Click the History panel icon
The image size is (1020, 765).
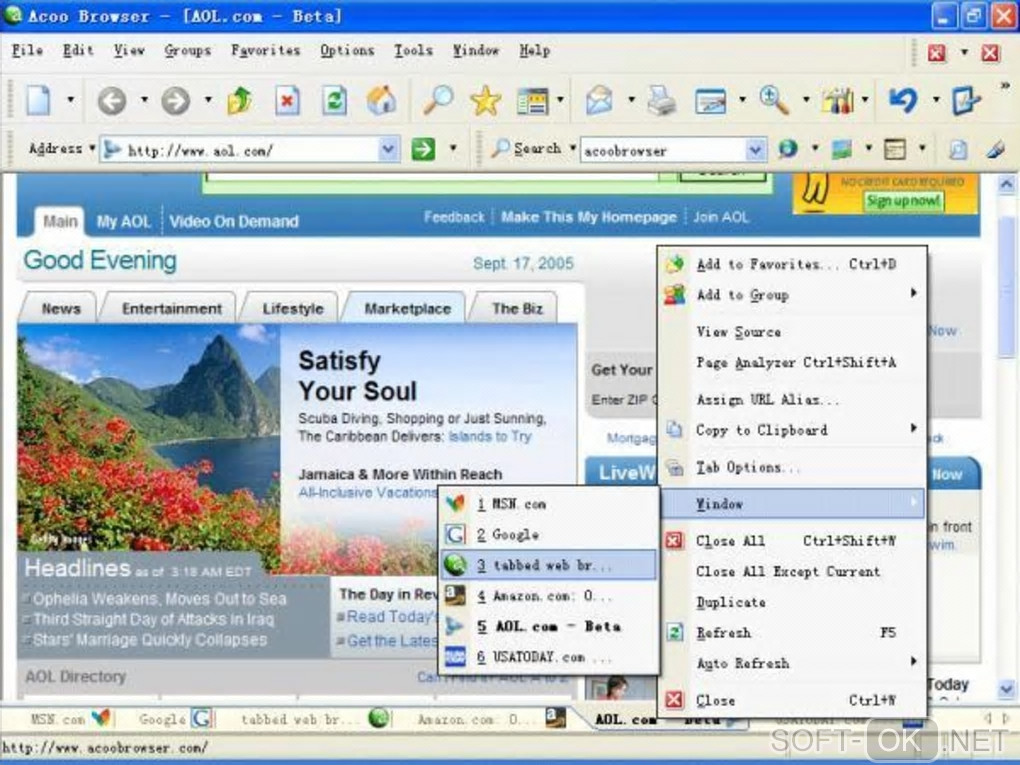click(x=533, y=101)
